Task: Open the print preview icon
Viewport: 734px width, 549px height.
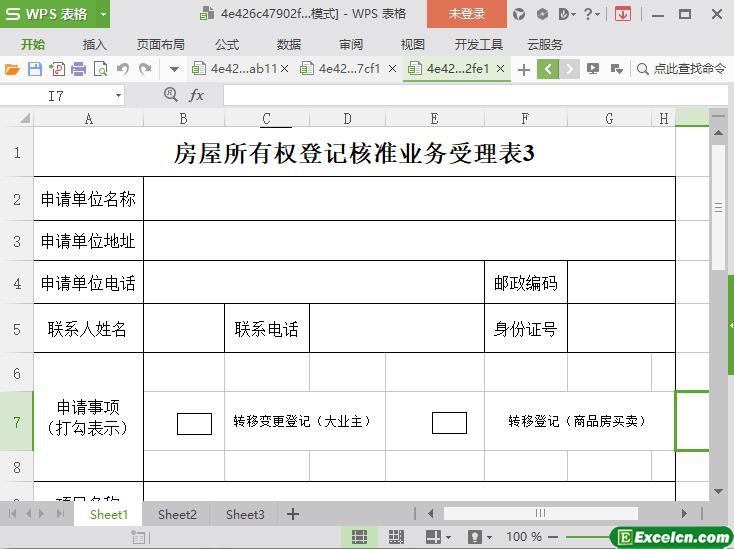Action: coord(101,69)
